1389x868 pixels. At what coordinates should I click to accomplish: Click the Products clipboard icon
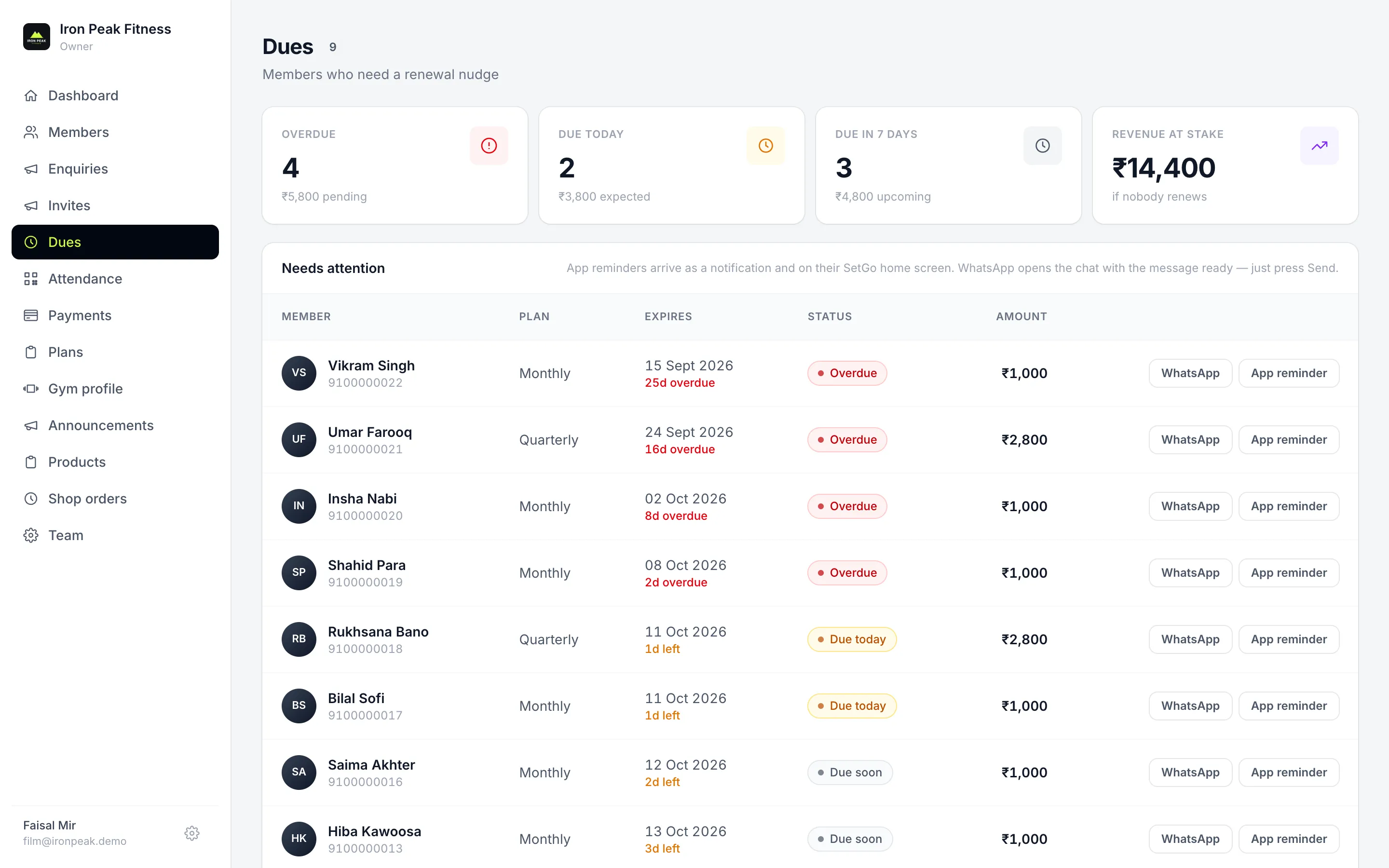tap(31, 462)
